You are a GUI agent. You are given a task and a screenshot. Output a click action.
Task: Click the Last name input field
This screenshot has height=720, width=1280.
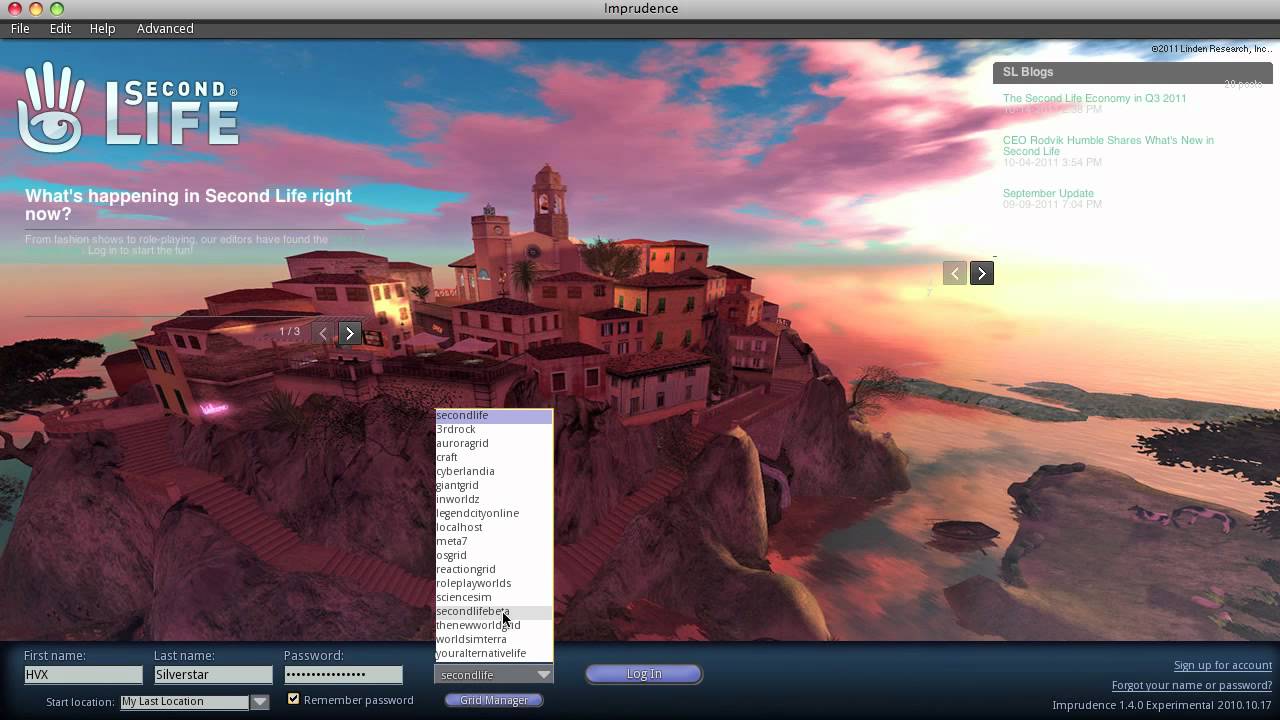pos(213,675)
